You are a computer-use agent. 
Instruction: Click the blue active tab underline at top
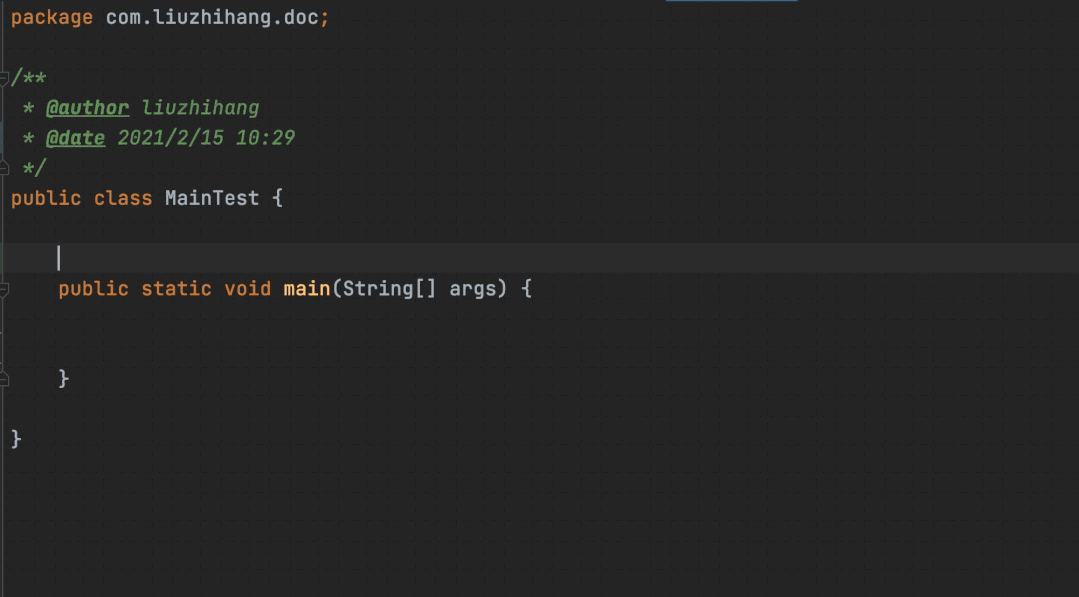(731, 1)
